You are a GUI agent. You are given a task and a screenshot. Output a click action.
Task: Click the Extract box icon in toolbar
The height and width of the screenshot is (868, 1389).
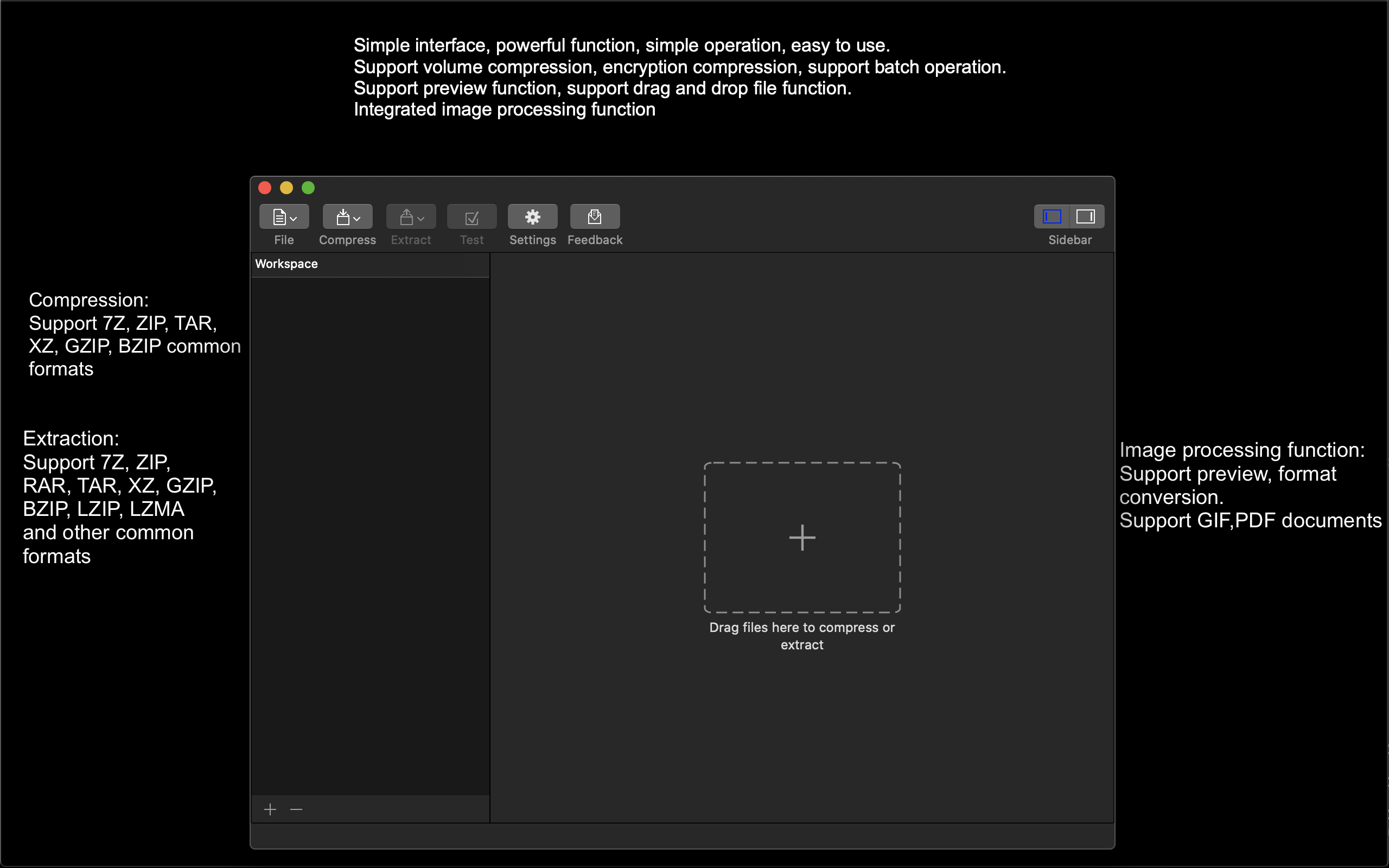[406, 217]
